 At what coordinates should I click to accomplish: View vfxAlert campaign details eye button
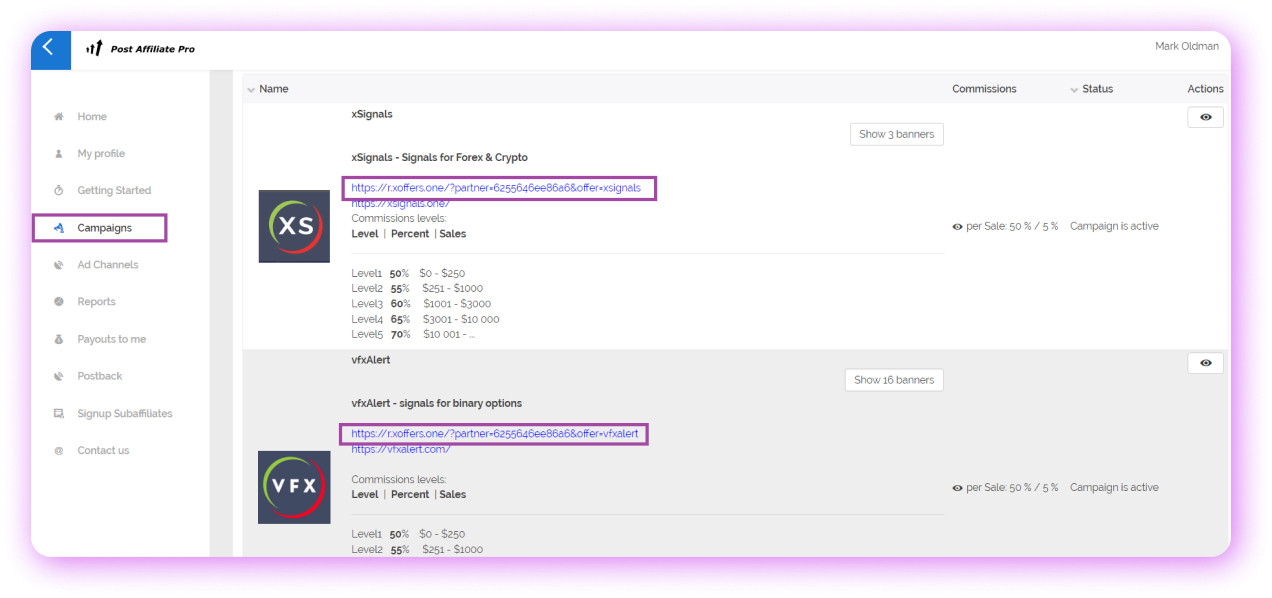pyautogui.click(x=1205, y=363)
